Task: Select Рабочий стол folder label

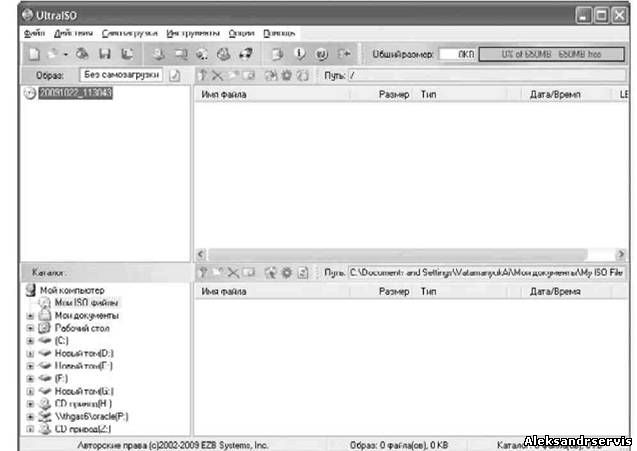Action: [82, 328]
